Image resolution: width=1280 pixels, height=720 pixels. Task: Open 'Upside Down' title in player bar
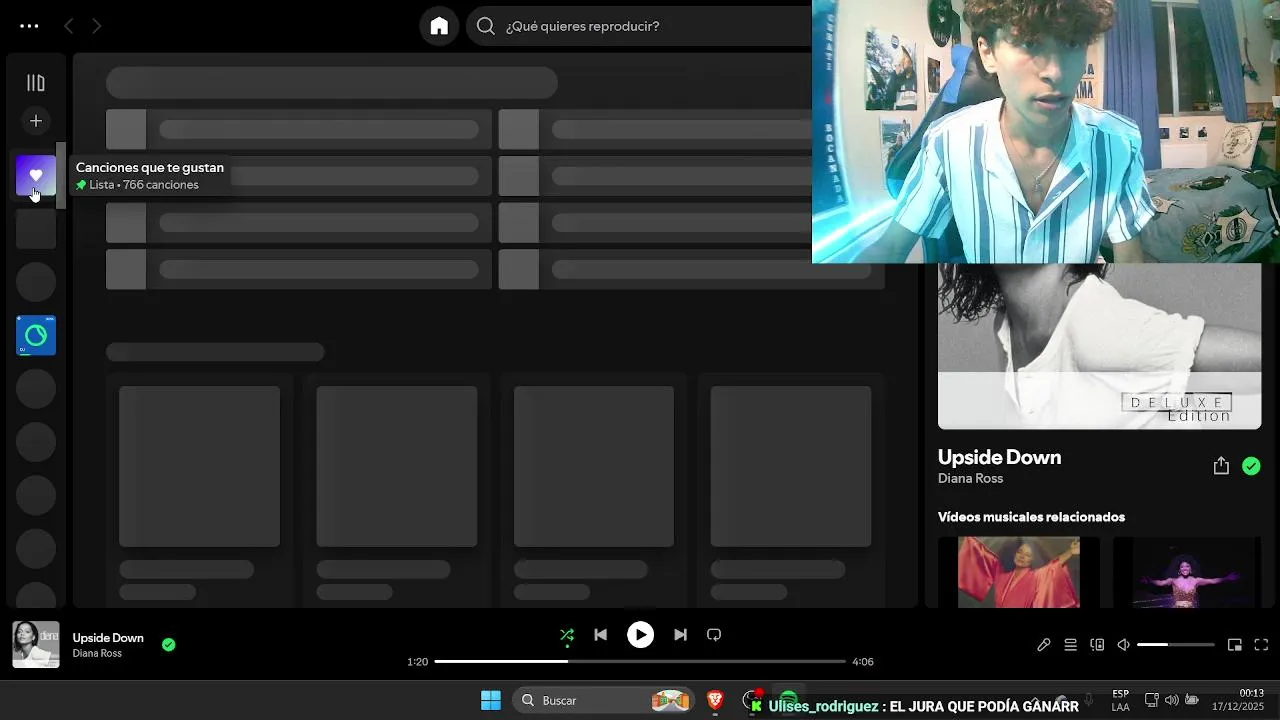pyautogui.click(x=108, y=638)
